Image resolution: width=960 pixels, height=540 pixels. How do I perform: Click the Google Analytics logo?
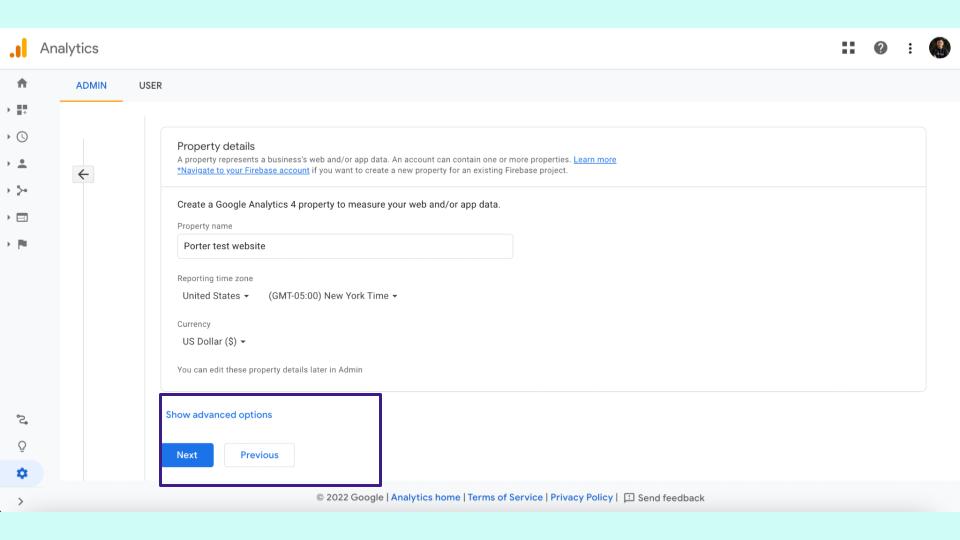pos(19,48)
